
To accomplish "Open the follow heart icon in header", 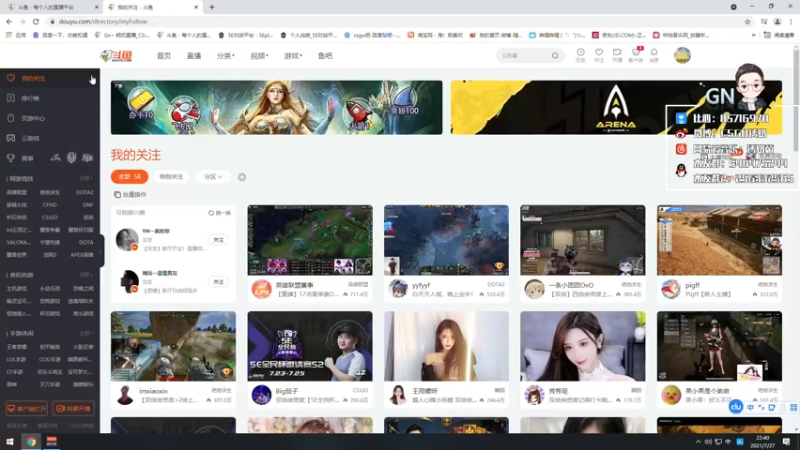I will (x=599, y=53).
